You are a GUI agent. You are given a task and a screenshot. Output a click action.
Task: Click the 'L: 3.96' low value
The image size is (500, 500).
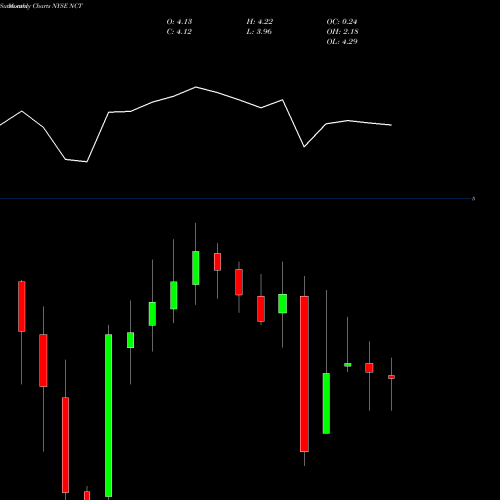259,32
